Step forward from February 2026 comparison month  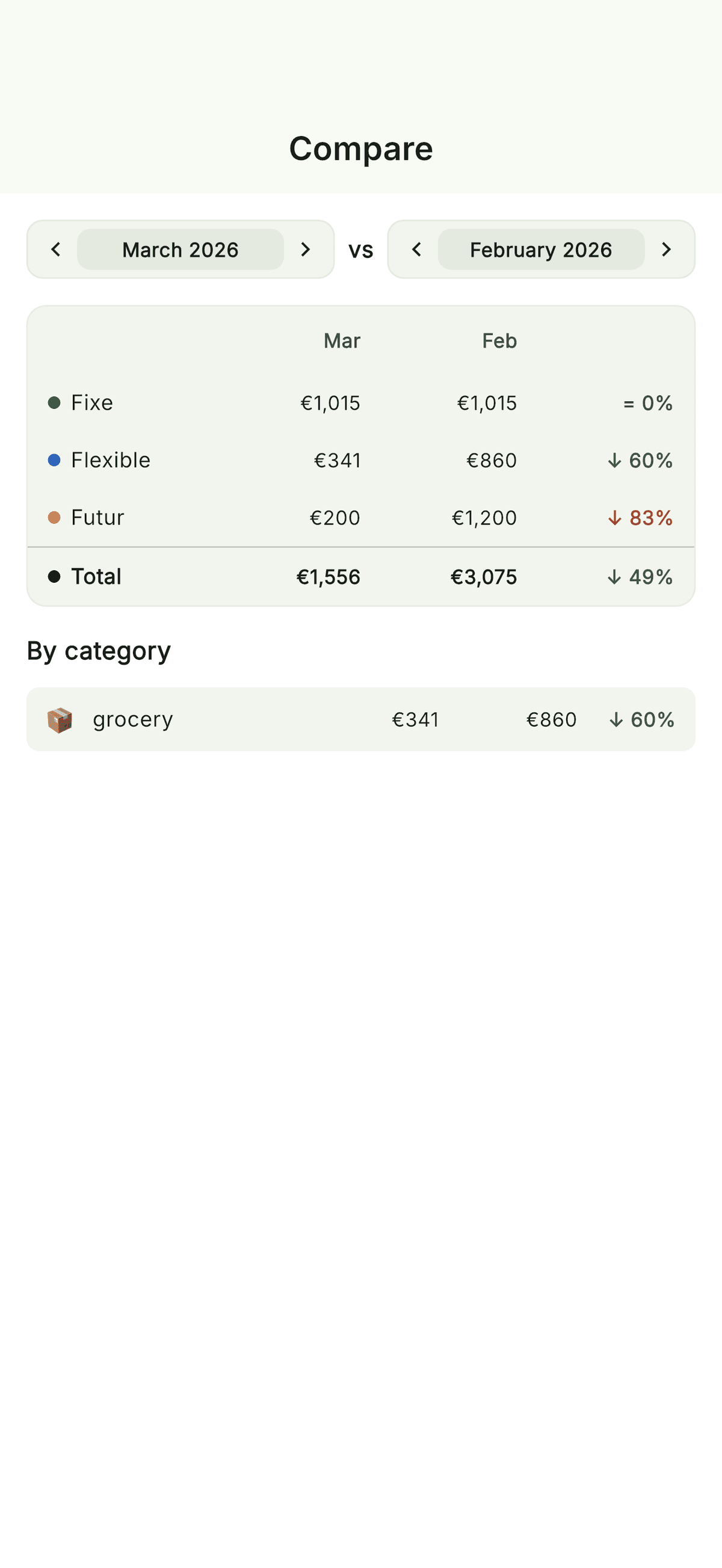[667, 250]
